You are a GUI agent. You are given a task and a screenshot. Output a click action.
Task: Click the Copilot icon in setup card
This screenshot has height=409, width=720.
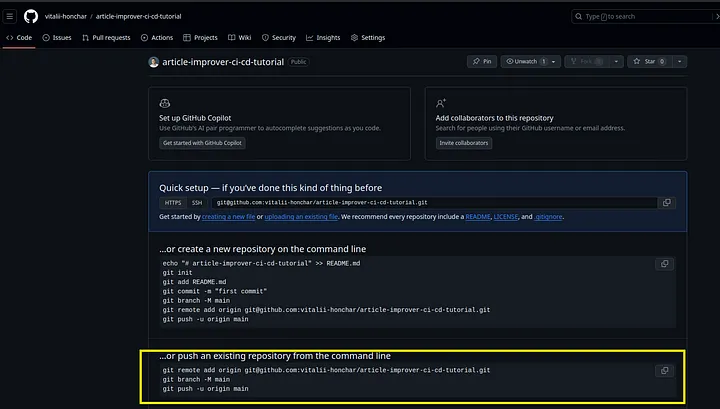point(164,103)
